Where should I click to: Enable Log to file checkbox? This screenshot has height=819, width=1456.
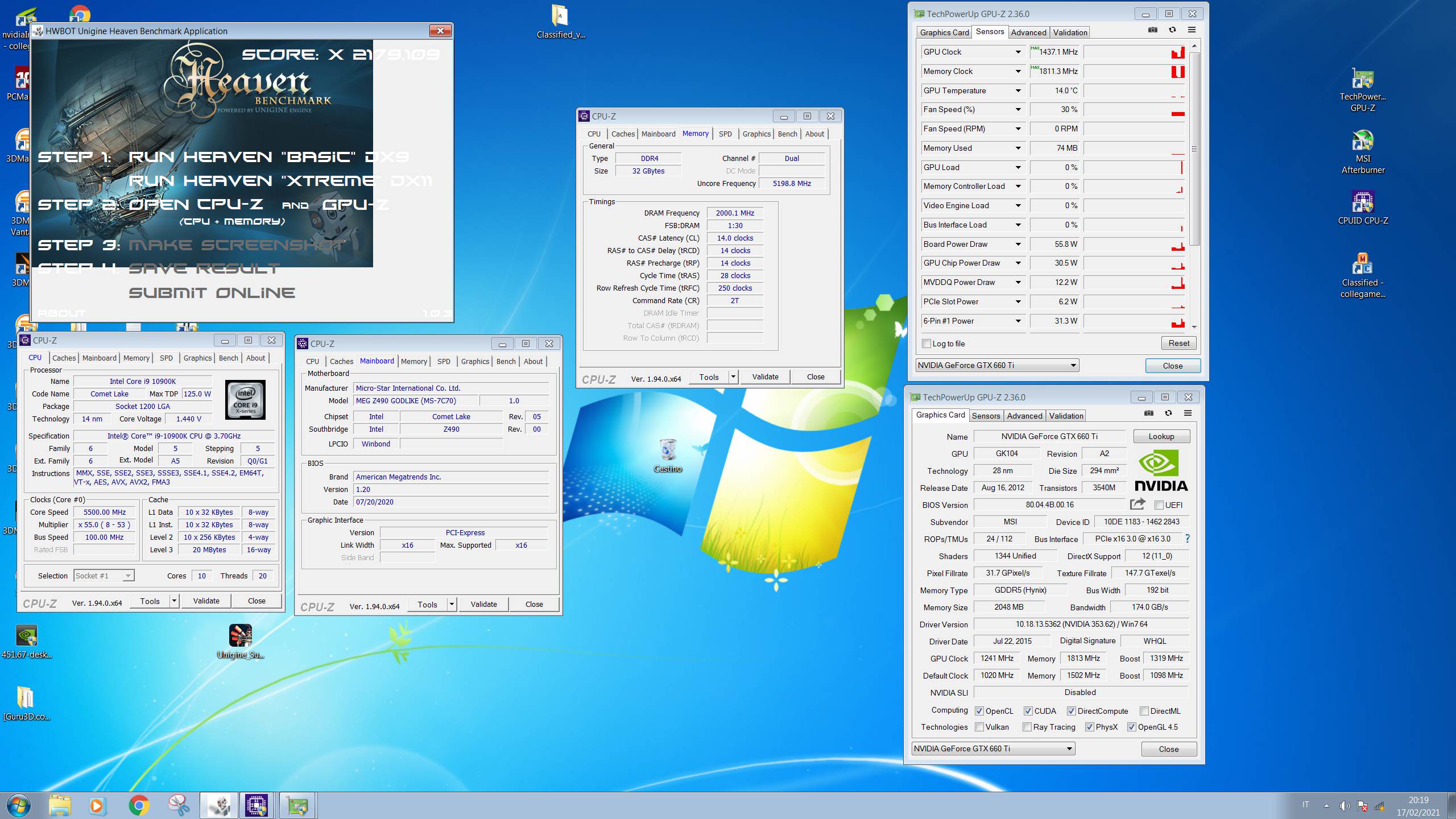pos(927,344)
